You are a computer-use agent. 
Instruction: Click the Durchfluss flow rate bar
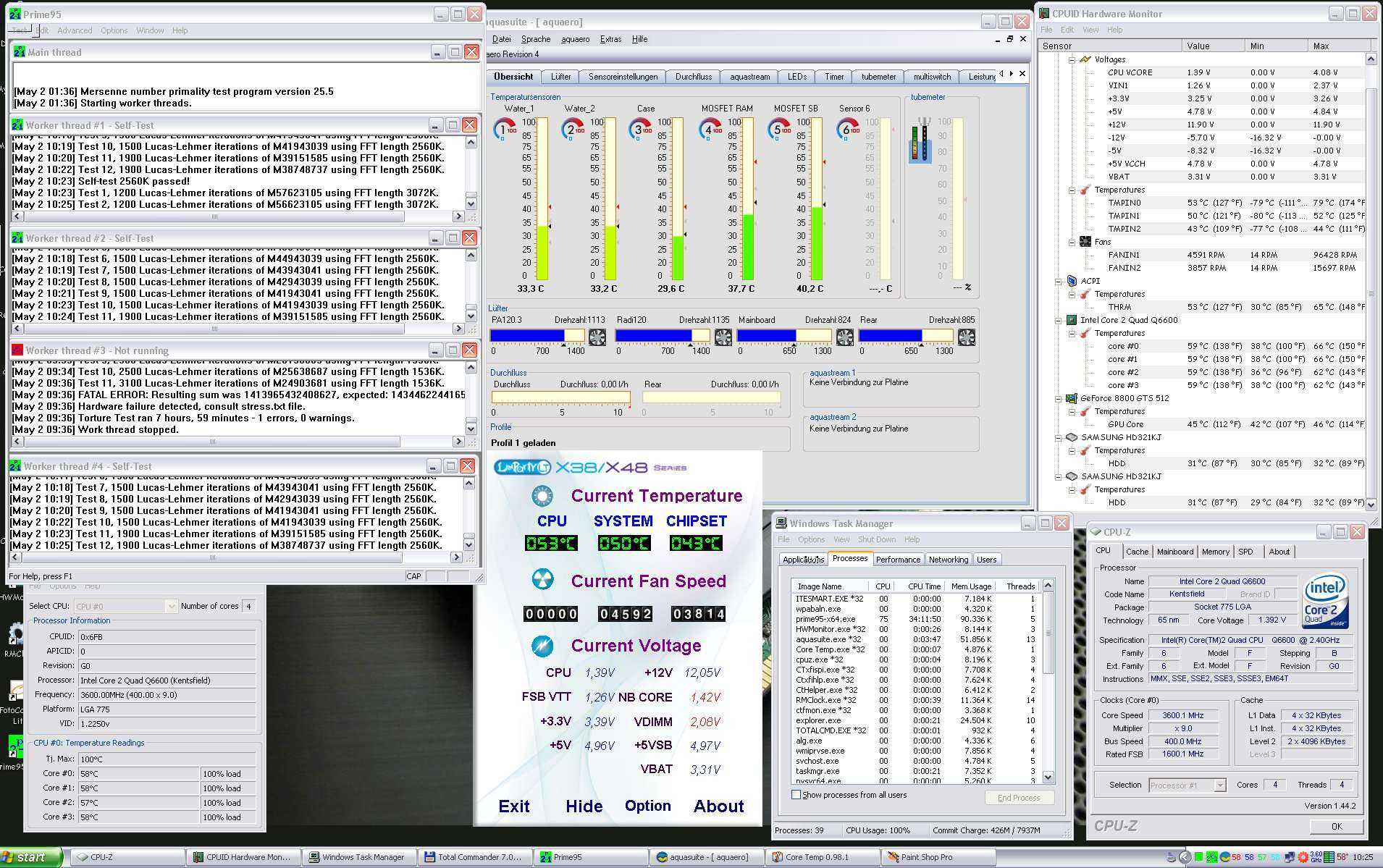click(560, 397)
